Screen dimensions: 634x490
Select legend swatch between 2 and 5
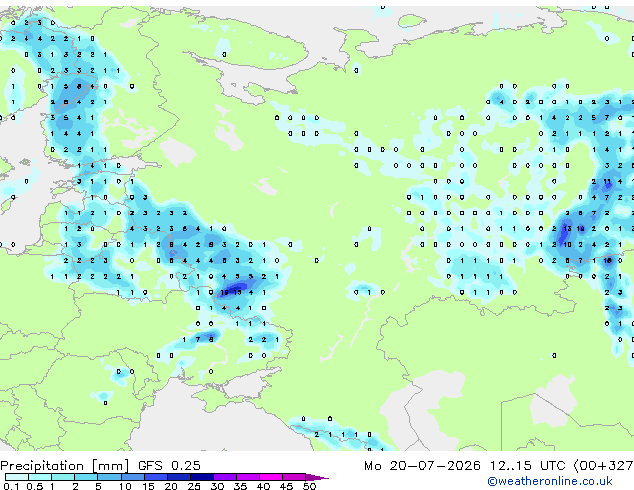click(86, 477)
